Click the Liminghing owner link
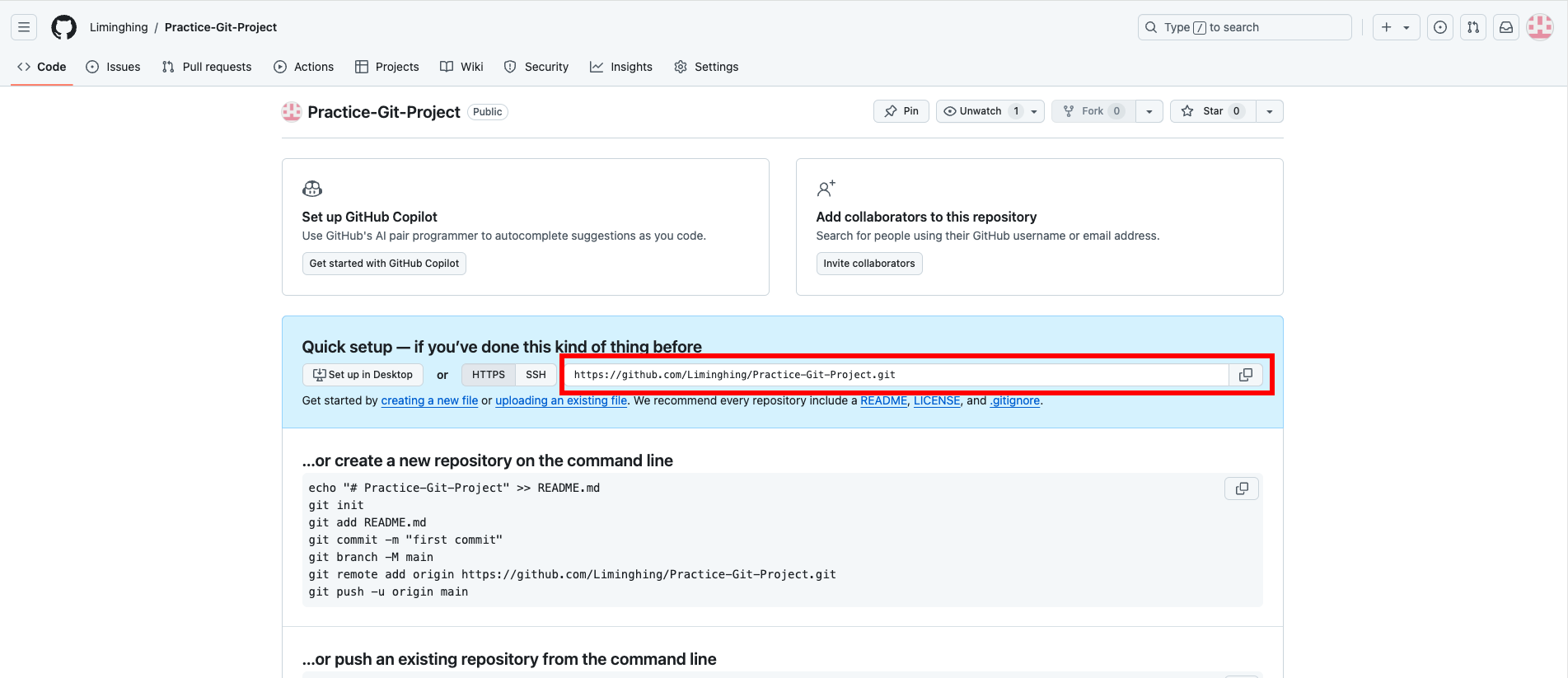Image resolution: width=1568 pixels, height=678 pixels. pyautogui.click(x=119, y=27)
